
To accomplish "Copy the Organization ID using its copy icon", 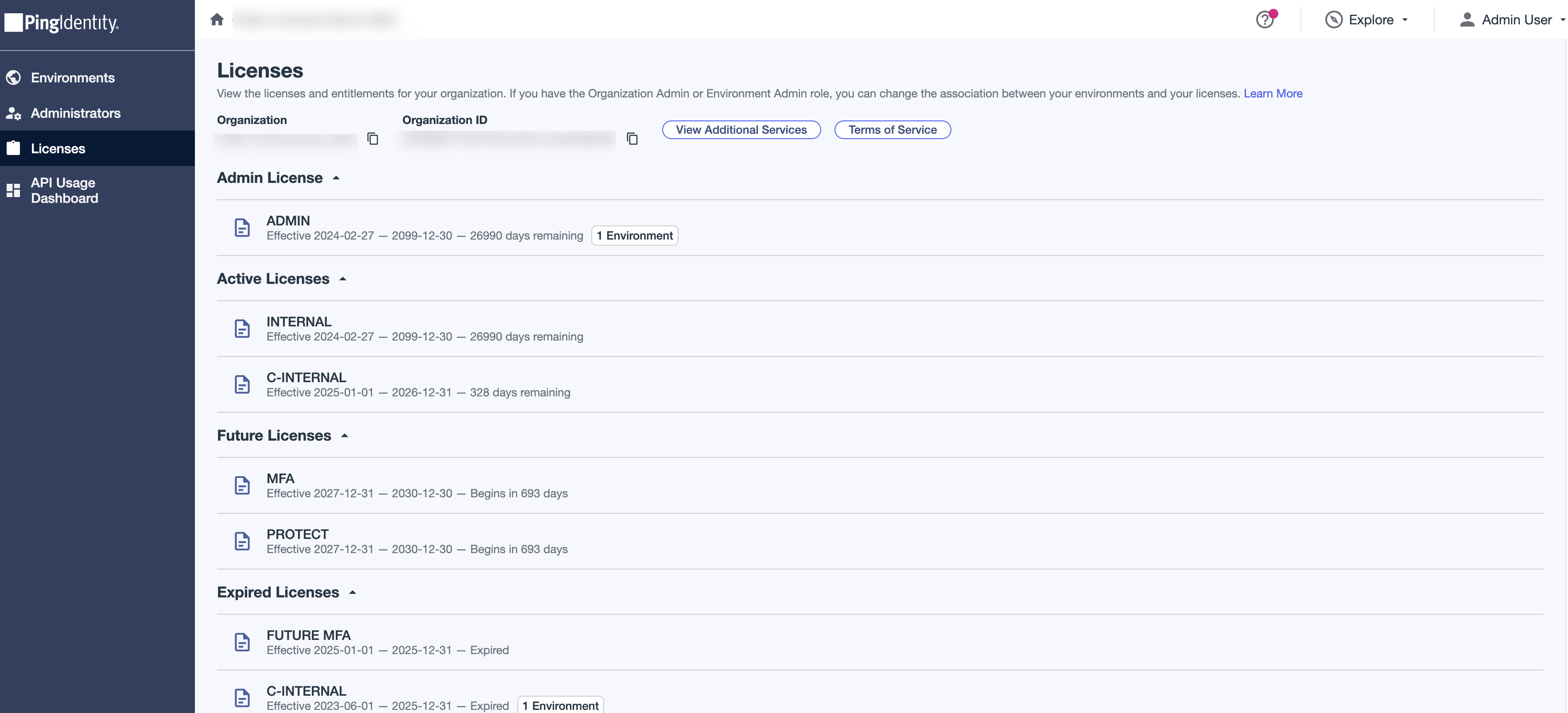I will click(633, 139).
